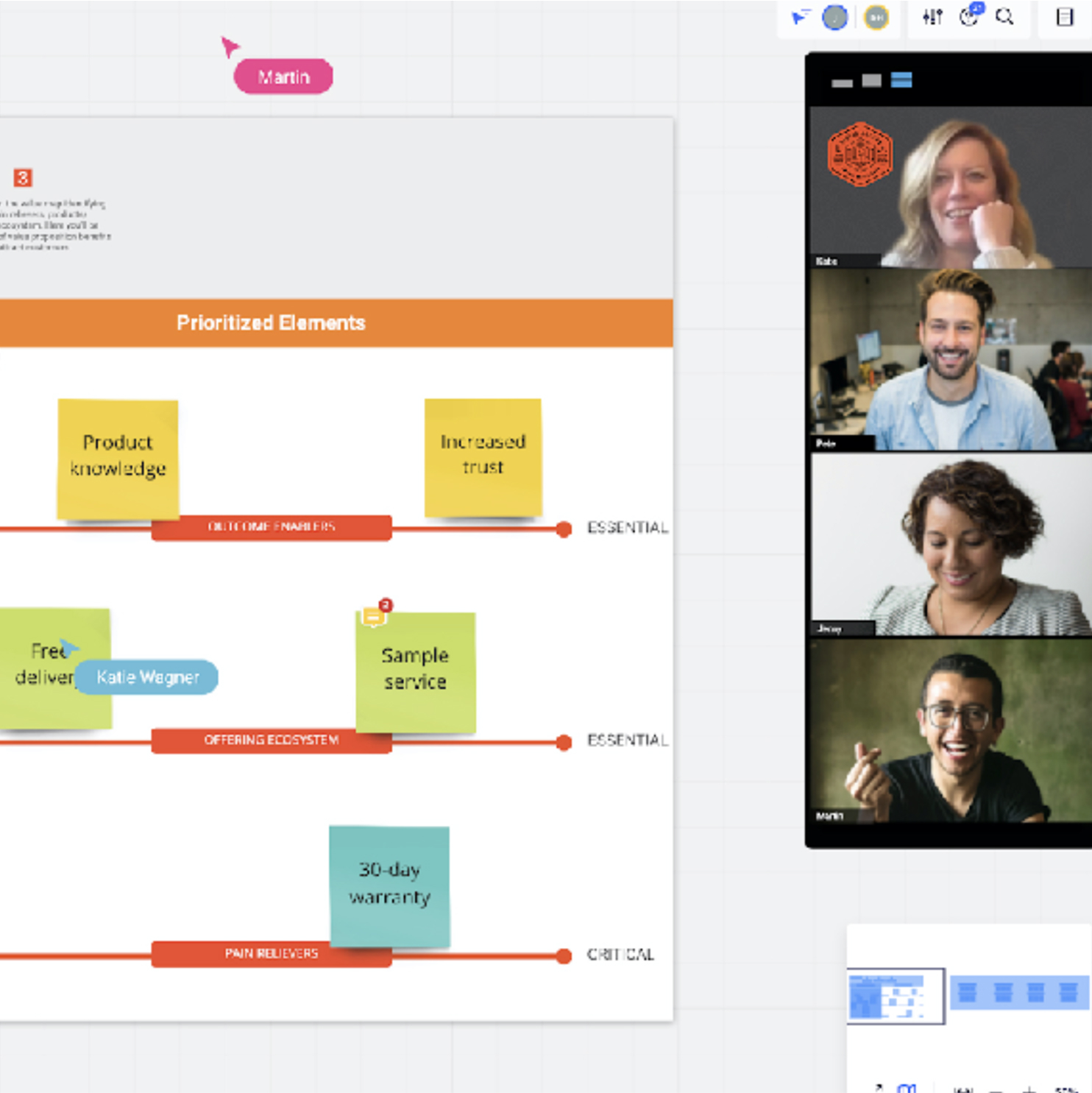Click the Pain Relievers label
1092x1093 pixels.
click(x=272, y=954)
